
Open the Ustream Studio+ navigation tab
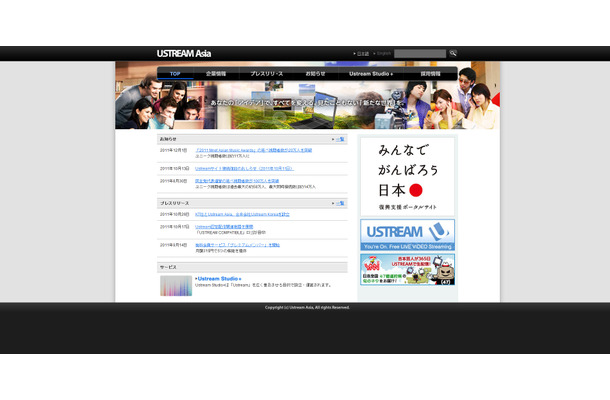pos(371,74)
